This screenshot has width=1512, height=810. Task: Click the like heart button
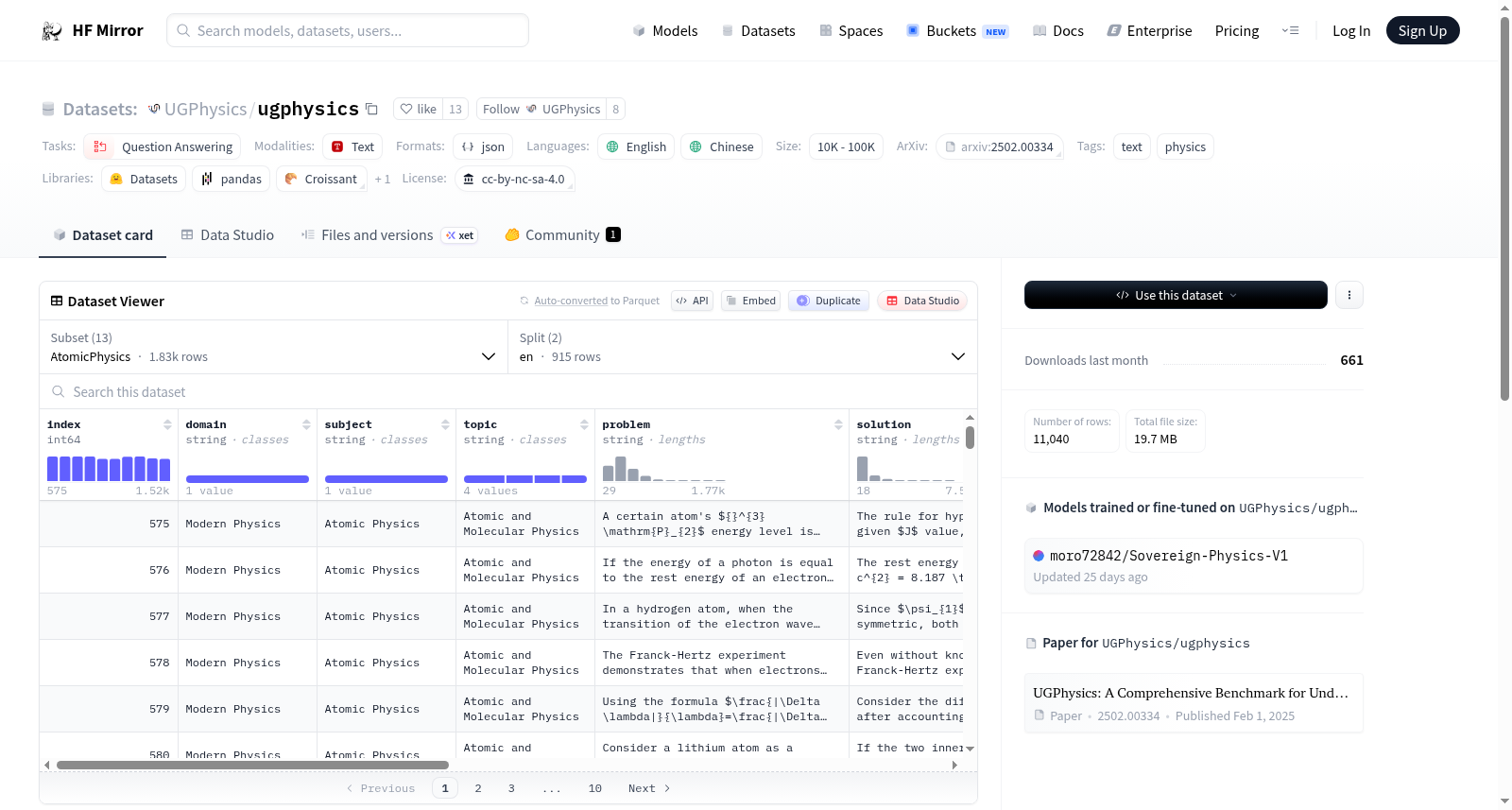(418, 110)
